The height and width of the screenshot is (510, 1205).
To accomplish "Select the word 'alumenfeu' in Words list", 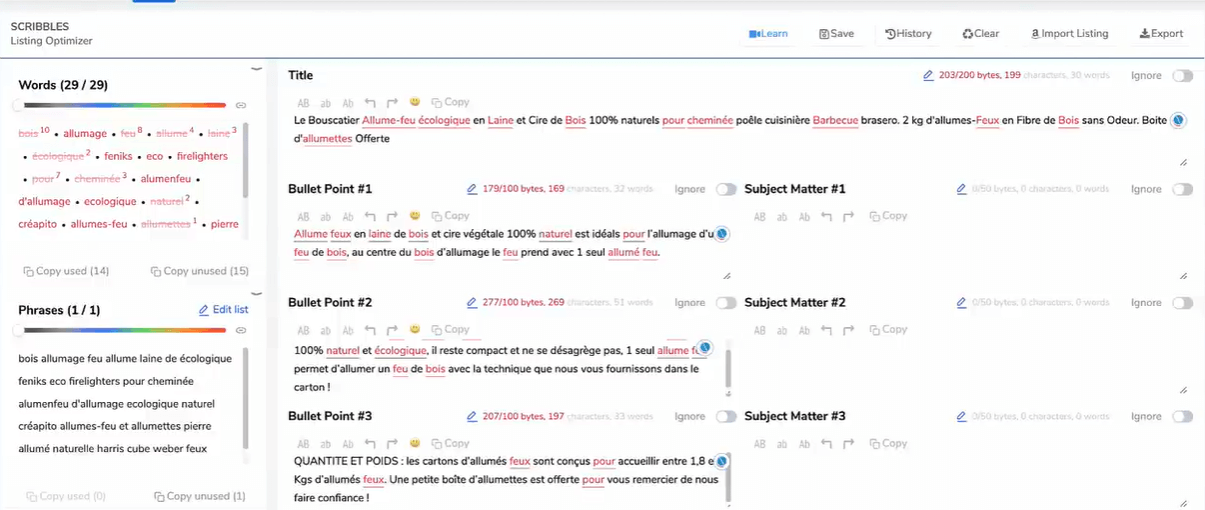I will click(165, 179).
